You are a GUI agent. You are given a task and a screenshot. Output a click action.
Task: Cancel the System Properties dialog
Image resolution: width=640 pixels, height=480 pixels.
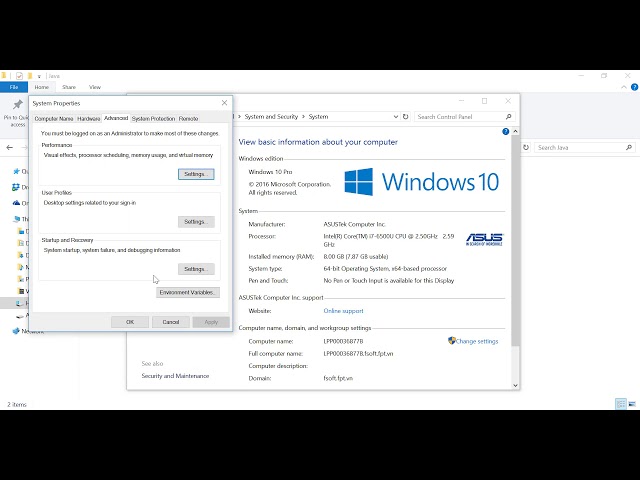[171, 322]
